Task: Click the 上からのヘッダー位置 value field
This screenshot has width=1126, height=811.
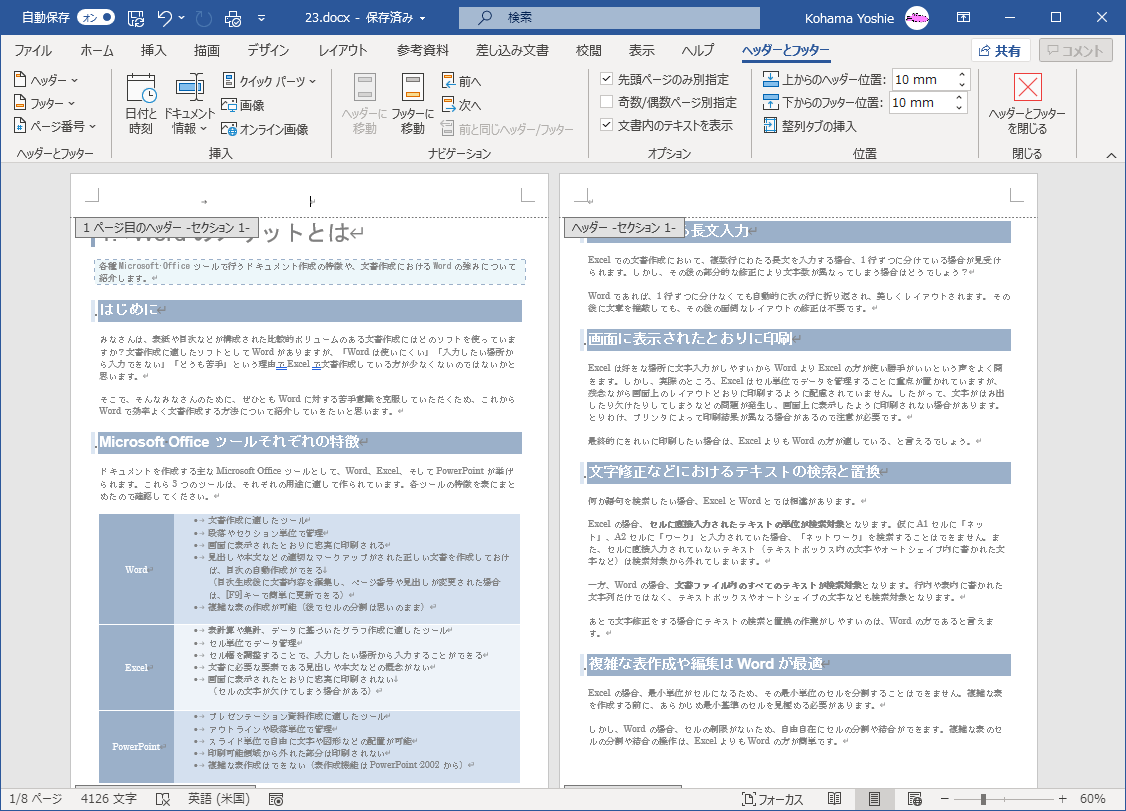Action: (922, 80)
